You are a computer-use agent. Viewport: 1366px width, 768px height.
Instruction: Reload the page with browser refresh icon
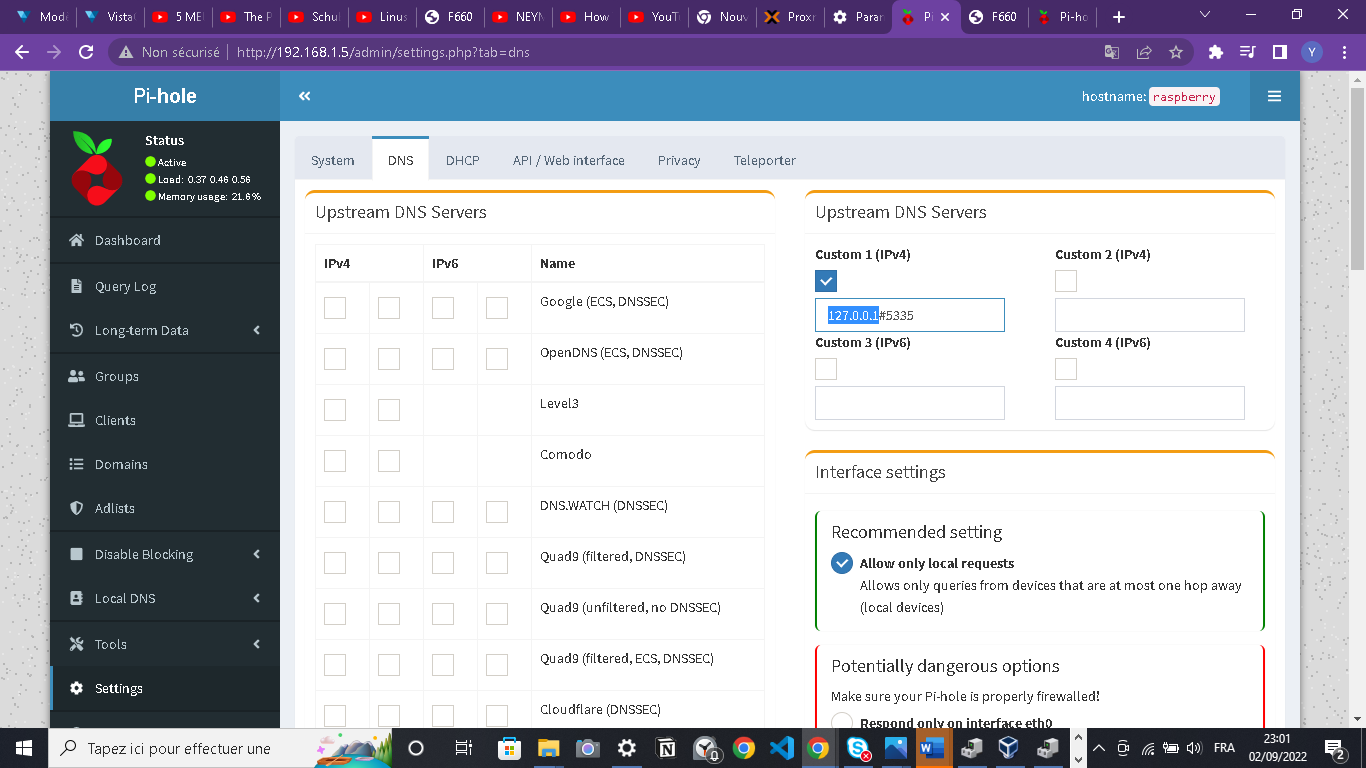[x=86, y=52]
